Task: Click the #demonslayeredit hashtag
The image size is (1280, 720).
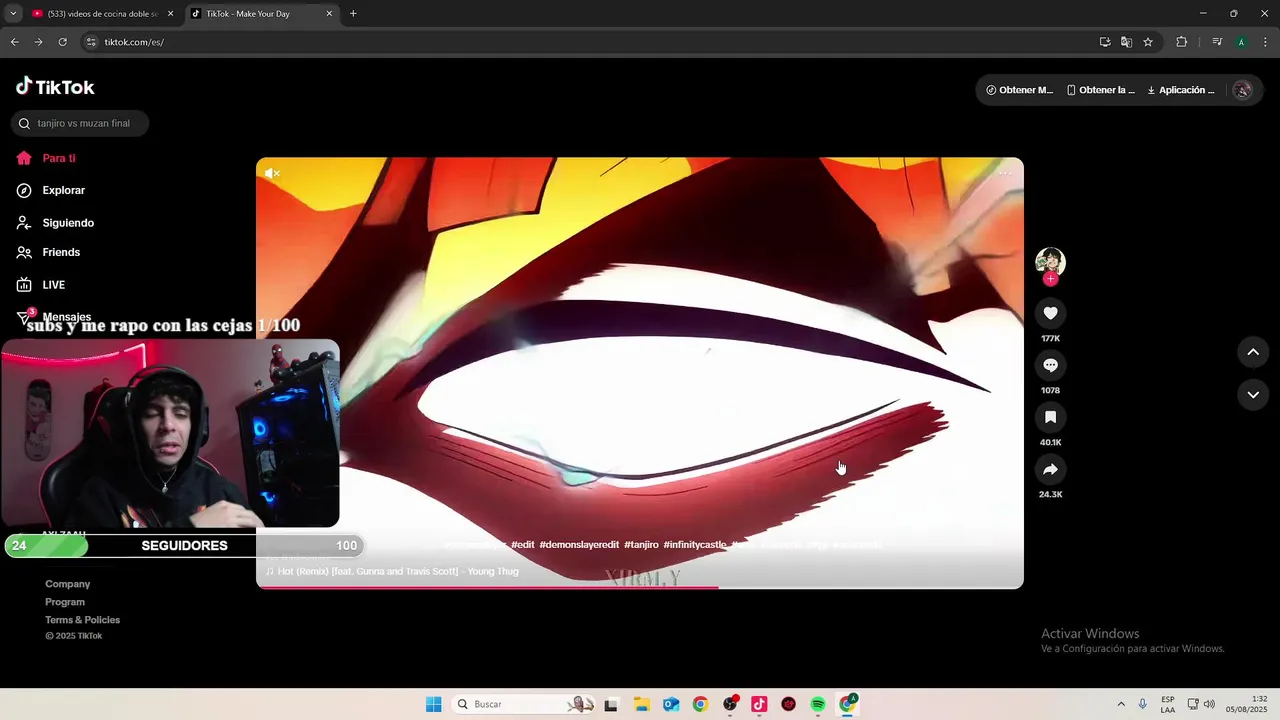Action: click(x=579, y=545)
